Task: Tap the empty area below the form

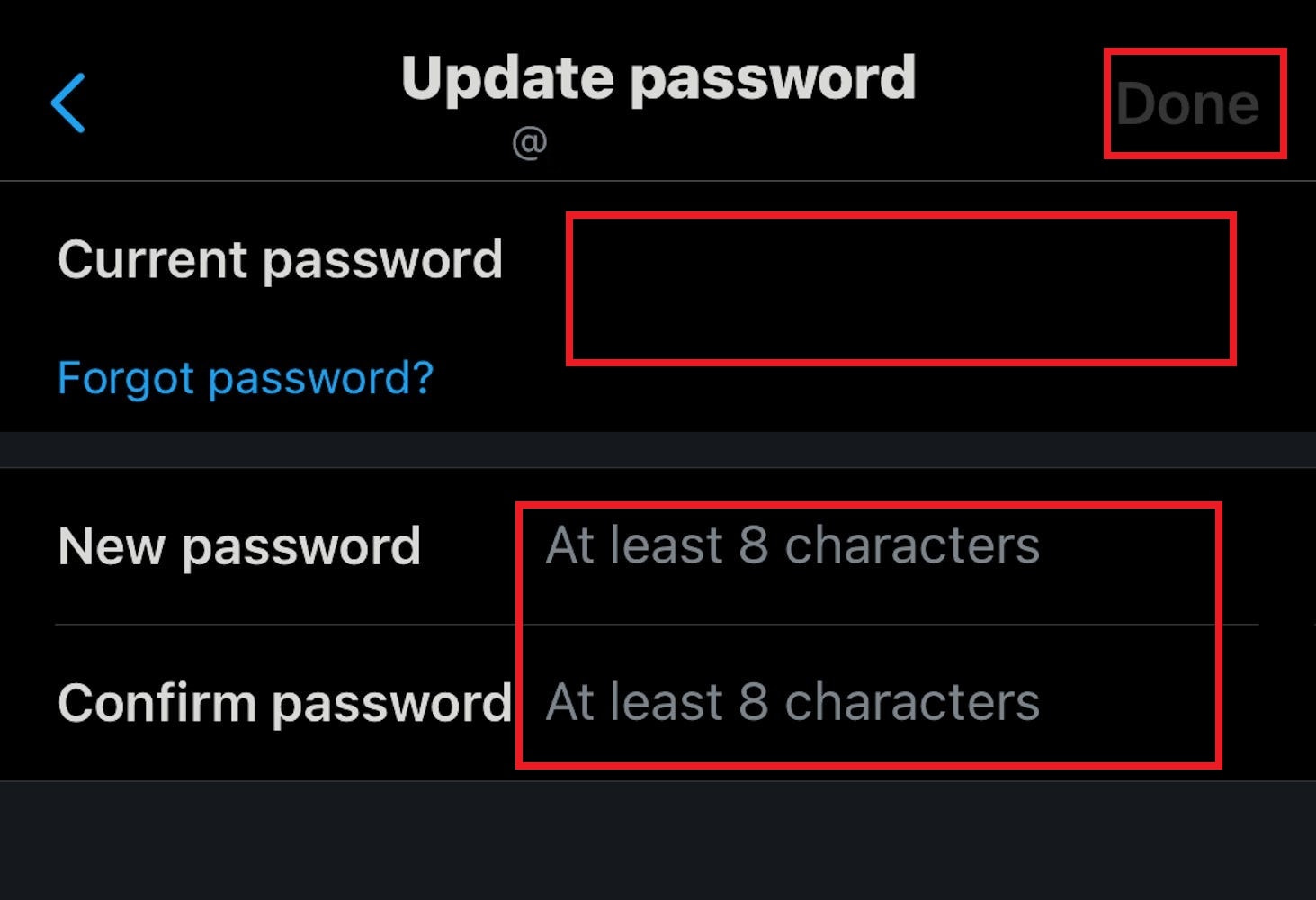Action: click(x=658, y=841)
